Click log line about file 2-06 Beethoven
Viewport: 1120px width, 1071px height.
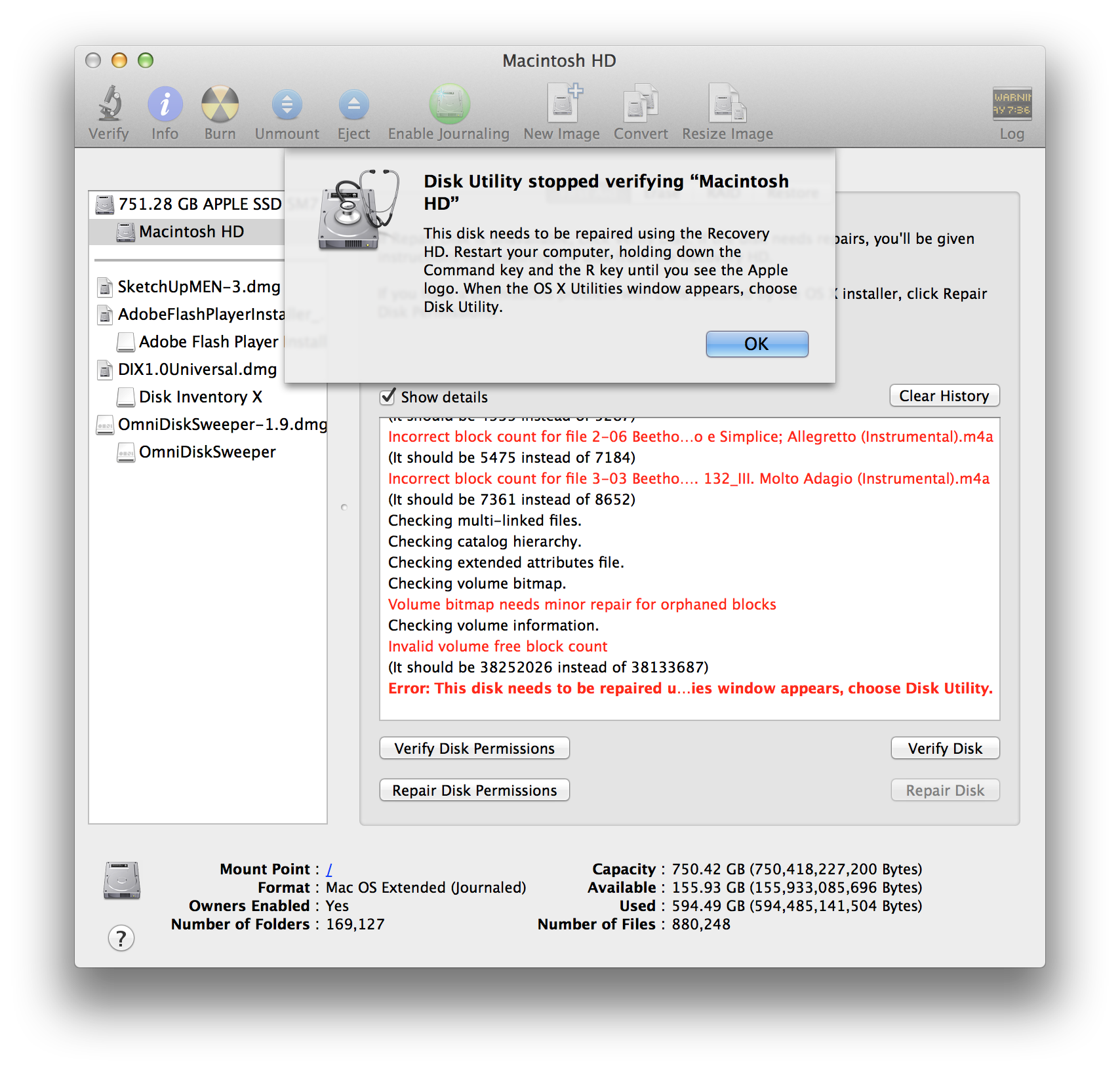690,437
